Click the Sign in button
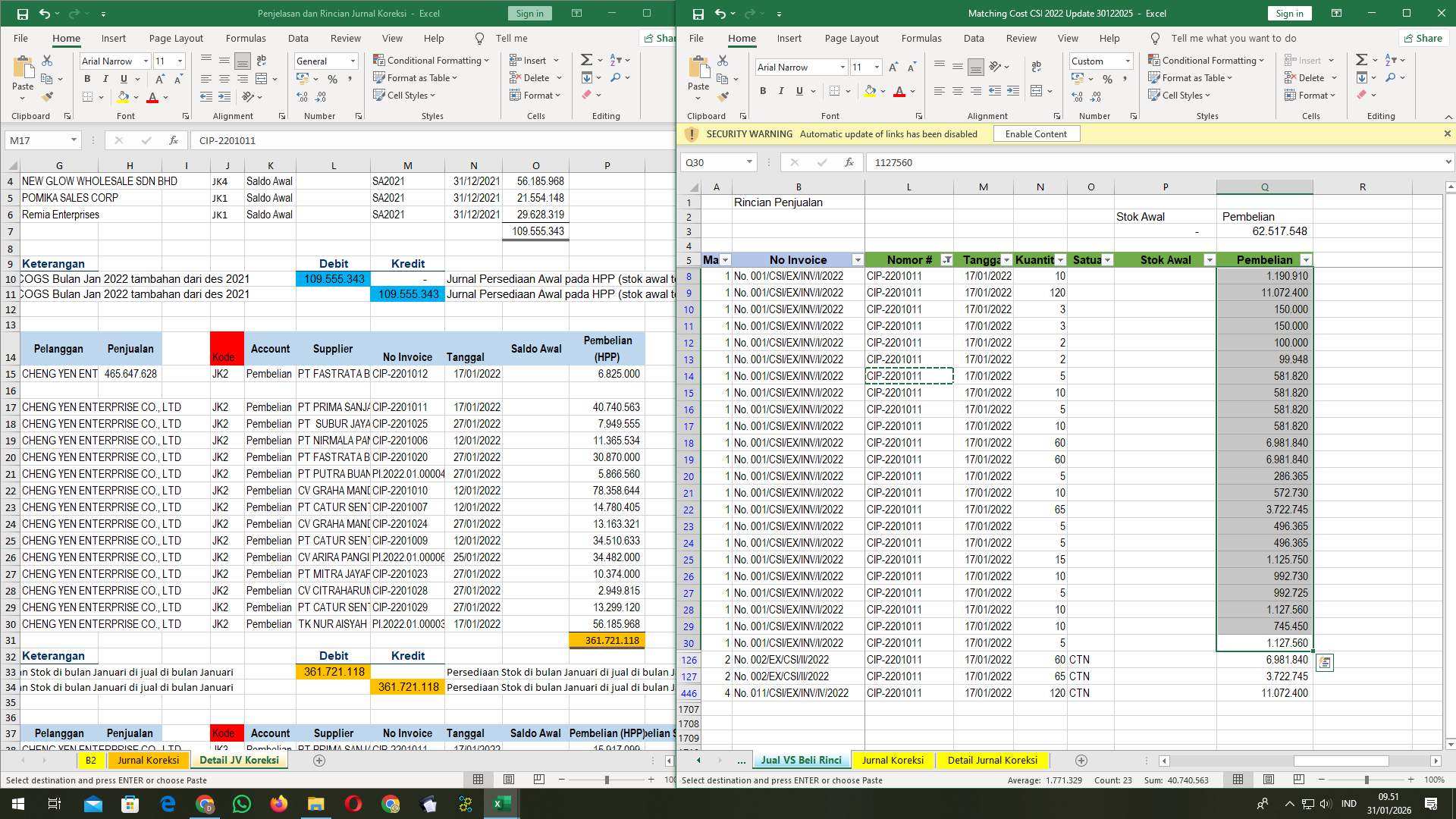 tap(1289, 13)
